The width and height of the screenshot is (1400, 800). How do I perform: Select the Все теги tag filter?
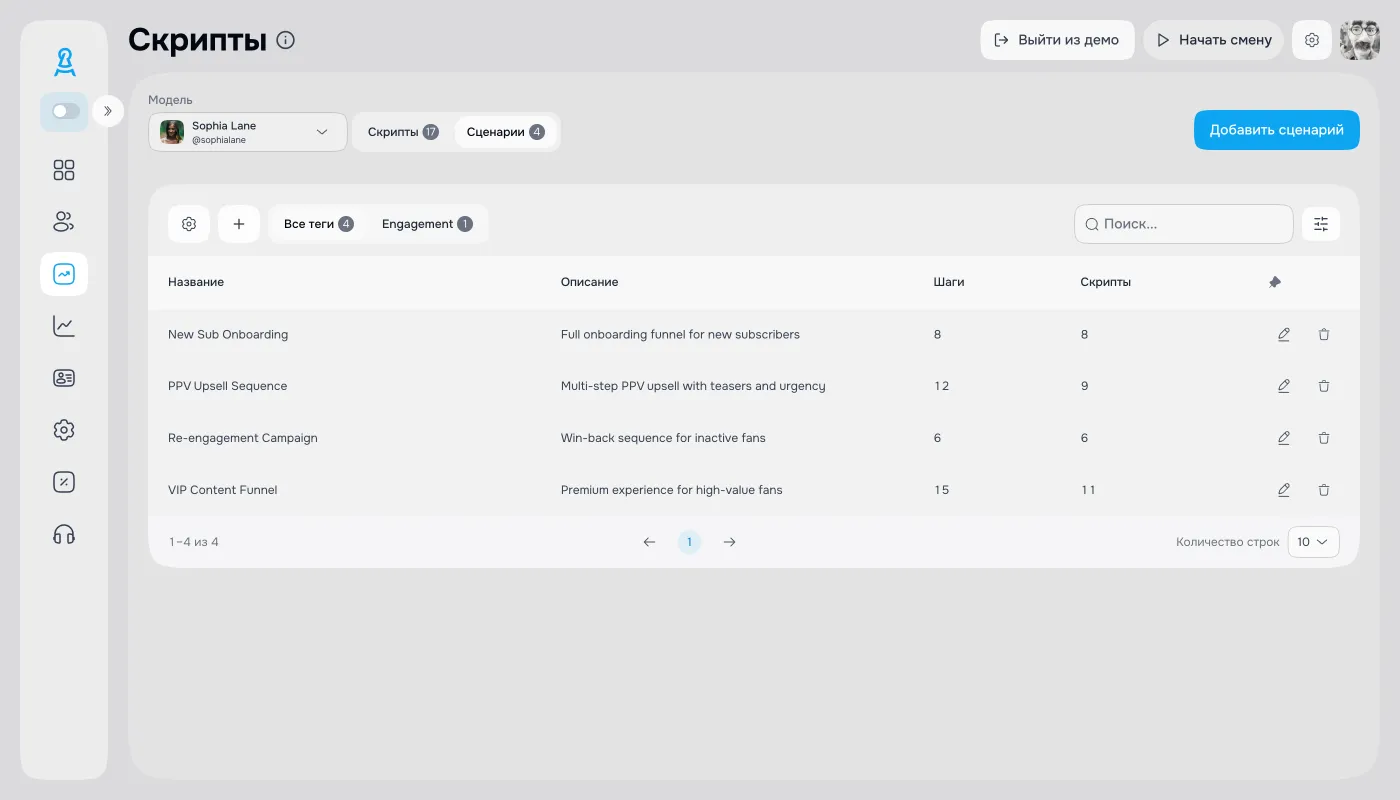point(318,224)
